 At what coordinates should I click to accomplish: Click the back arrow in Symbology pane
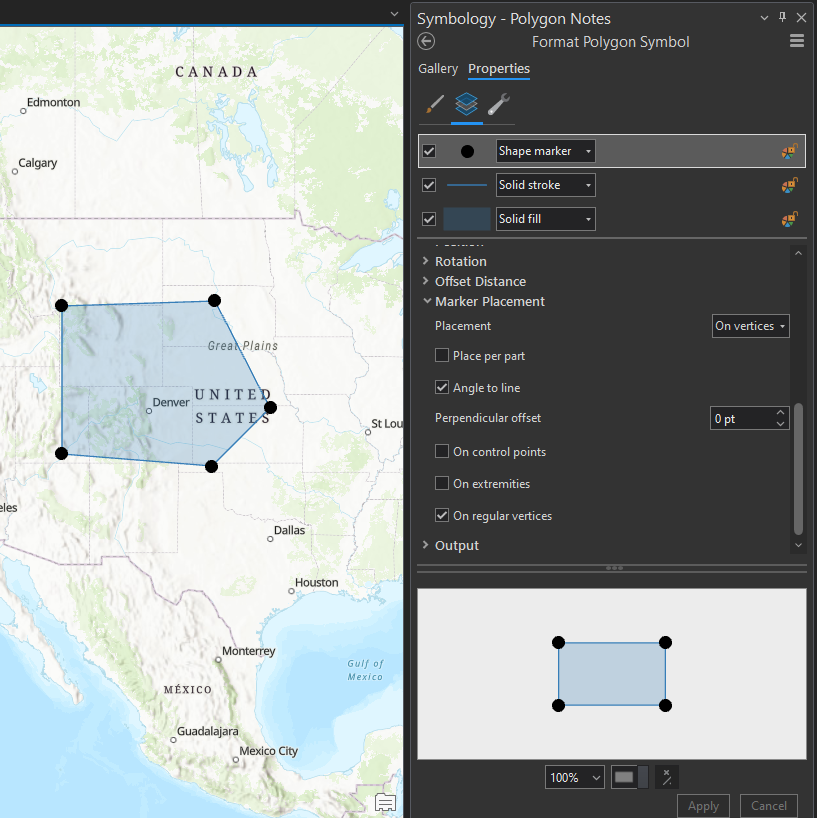[x=425, y=41]
